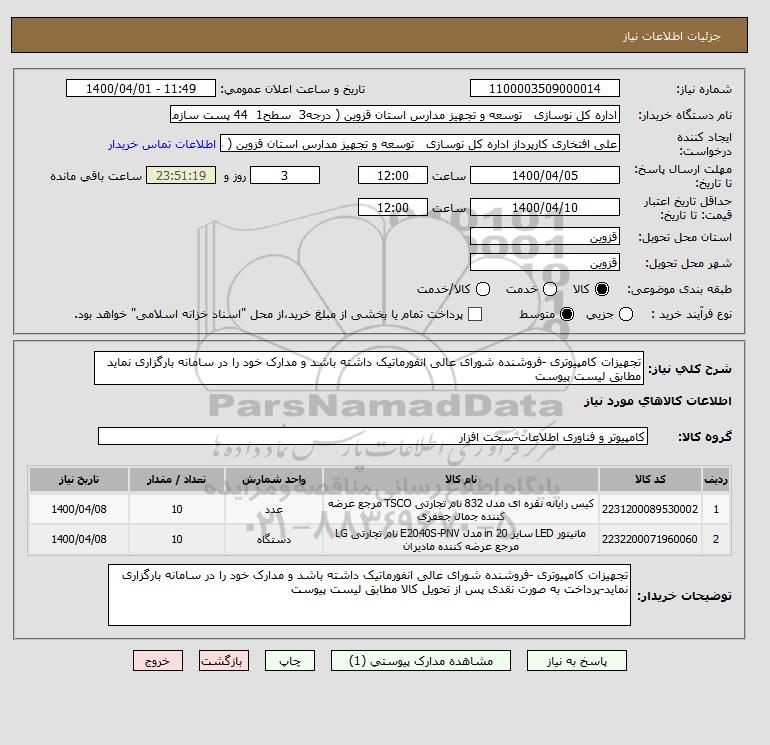The image size is (770, 745).
Task: Click the ردیف column header
Action: pyautogui.click(x=716, y=479)
